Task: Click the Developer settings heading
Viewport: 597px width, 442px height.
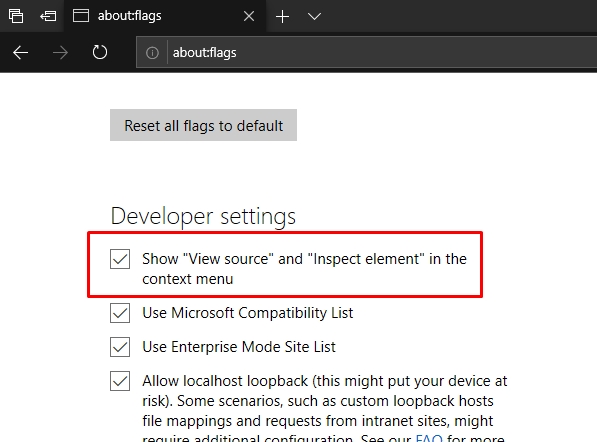Action: [203, 217]
